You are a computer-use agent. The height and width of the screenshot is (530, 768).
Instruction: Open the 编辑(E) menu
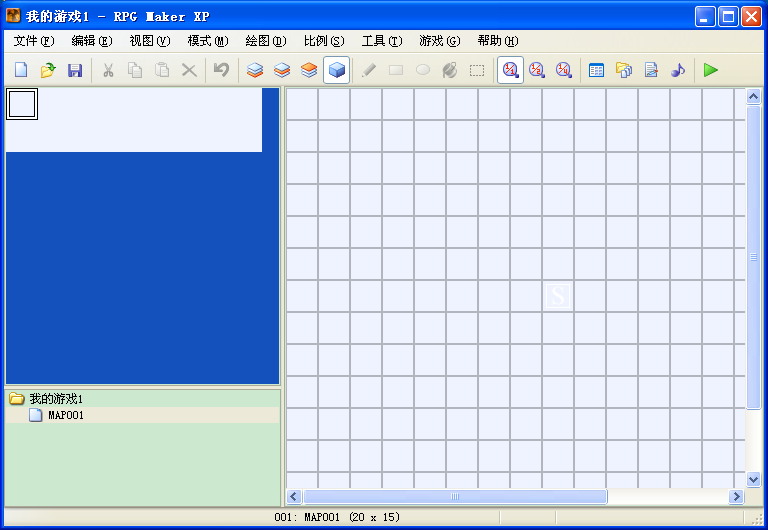tap(92, 41)
